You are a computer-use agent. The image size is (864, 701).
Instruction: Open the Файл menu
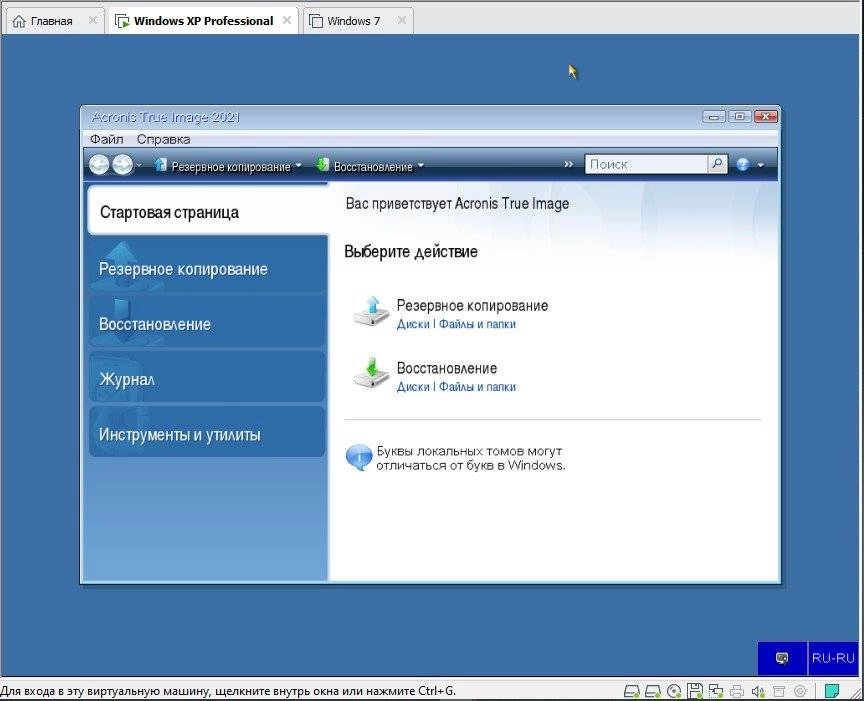tap(107, 139)
